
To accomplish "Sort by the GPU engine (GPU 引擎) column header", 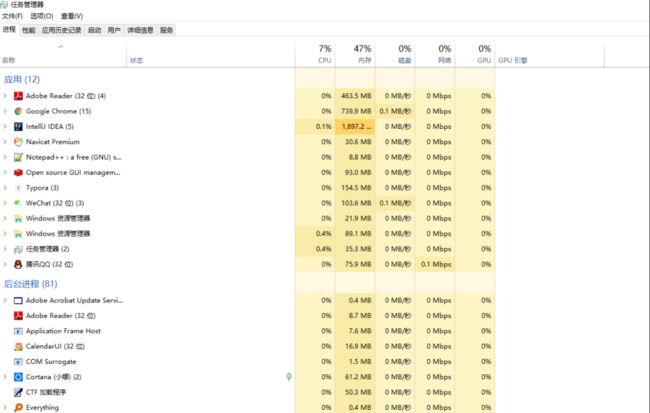I will [x=549, y=55].
